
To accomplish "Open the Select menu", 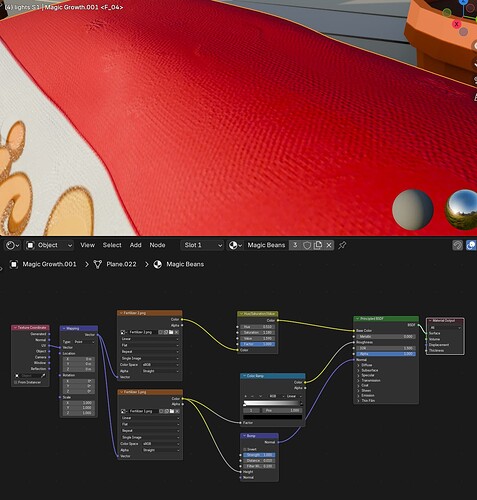I will pyautogui.click(x=112, y=245).
